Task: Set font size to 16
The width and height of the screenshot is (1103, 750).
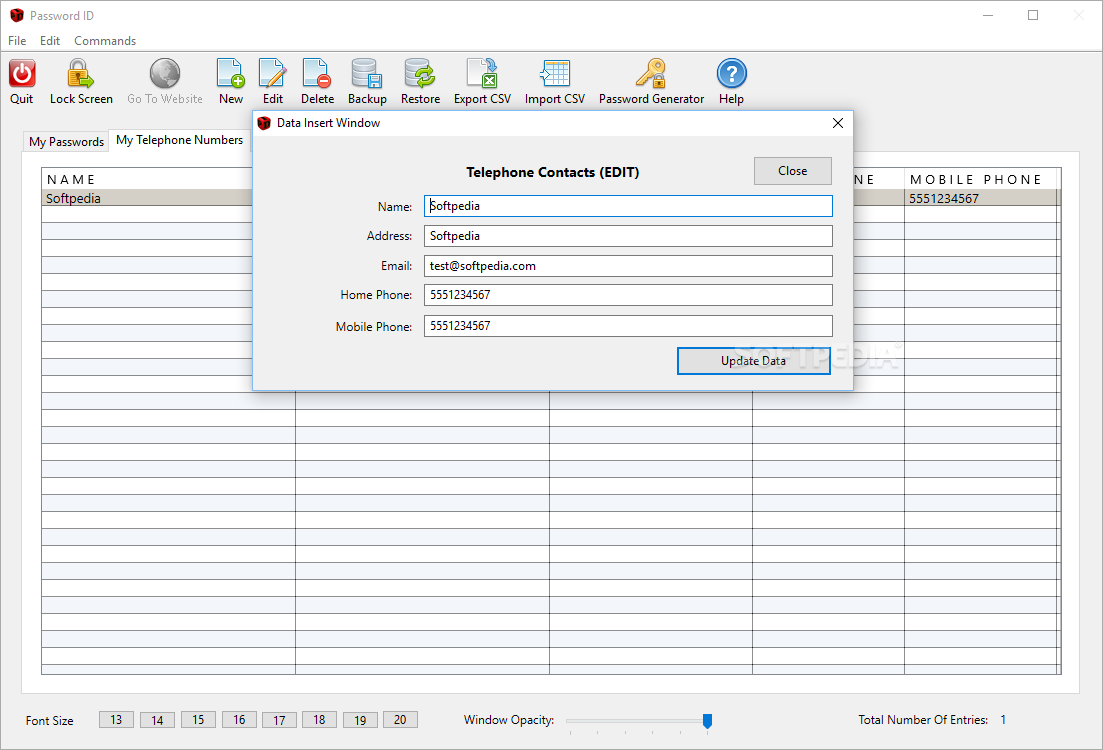Action: coord(239,720)
